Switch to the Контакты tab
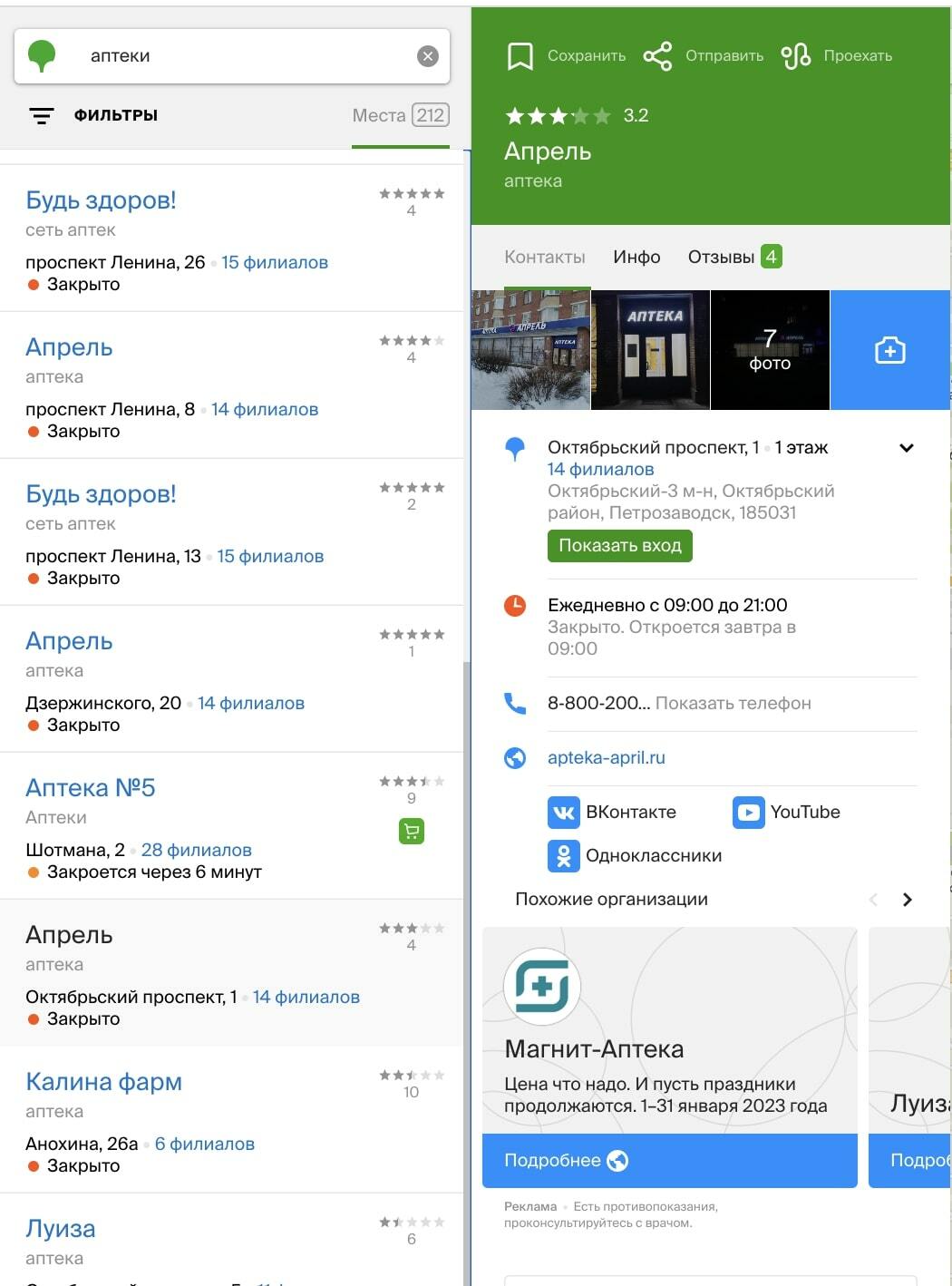The height and width of the screenshot is (1286, 952). 545,257
